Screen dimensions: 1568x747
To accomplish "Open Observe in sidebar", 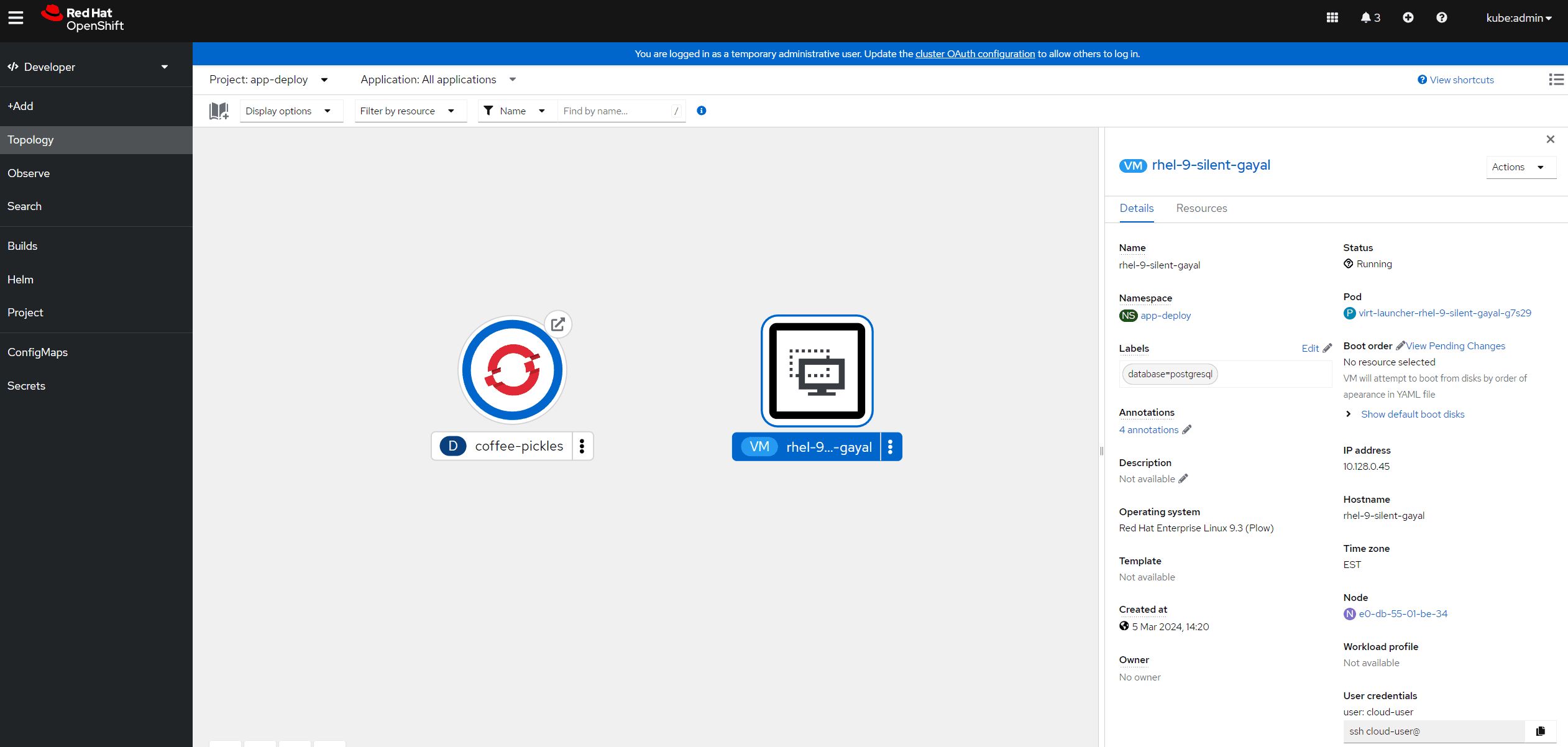I will (96, 173).
